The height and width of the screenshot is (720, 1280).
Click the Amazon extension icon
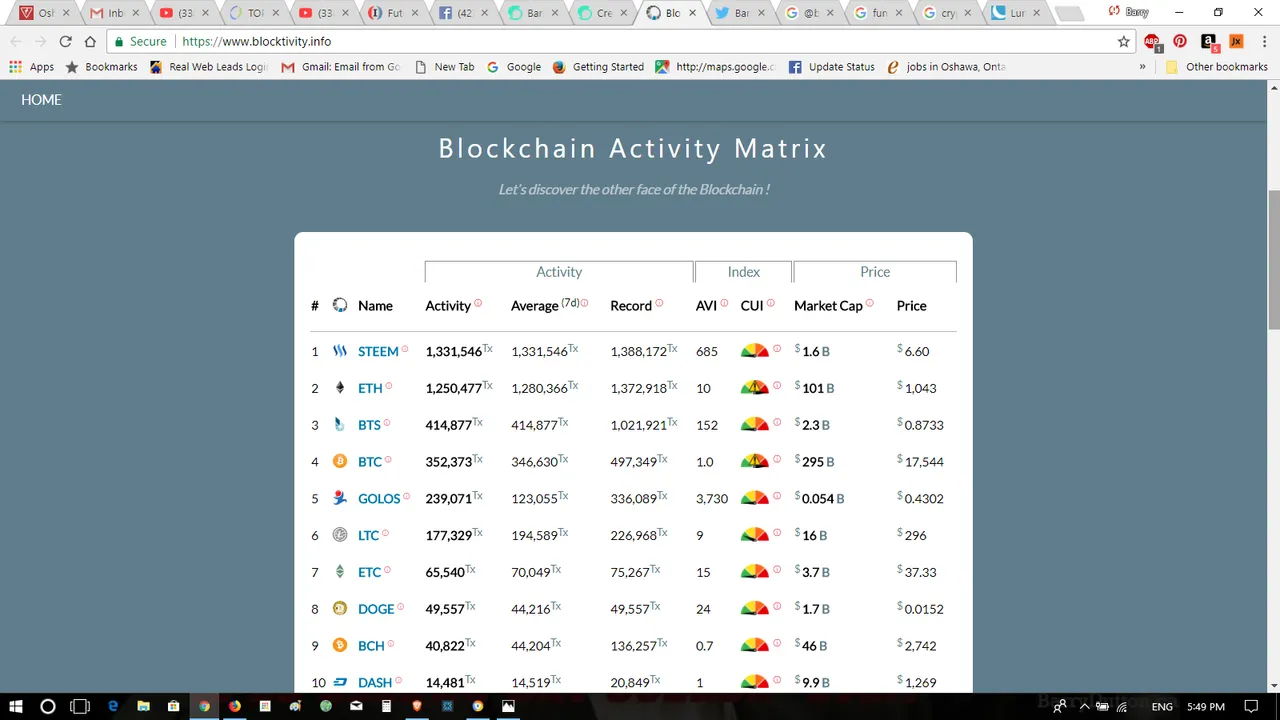click(x=1209, y=42)
